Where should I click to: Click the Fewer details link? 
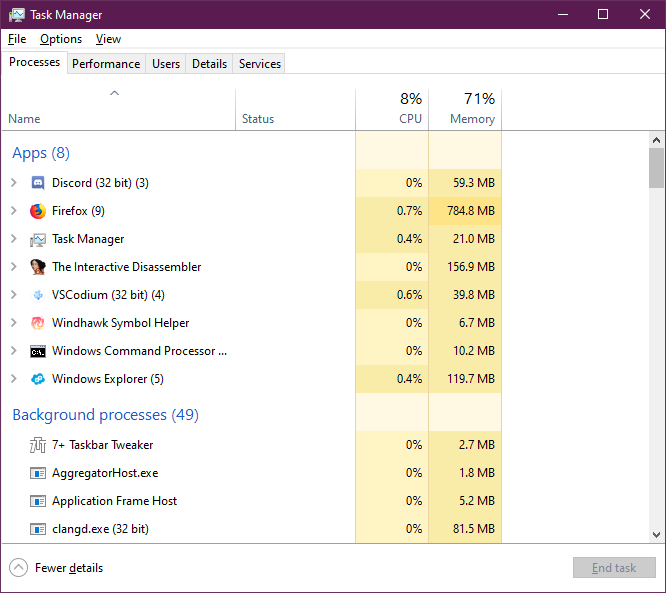coord(69,568)
